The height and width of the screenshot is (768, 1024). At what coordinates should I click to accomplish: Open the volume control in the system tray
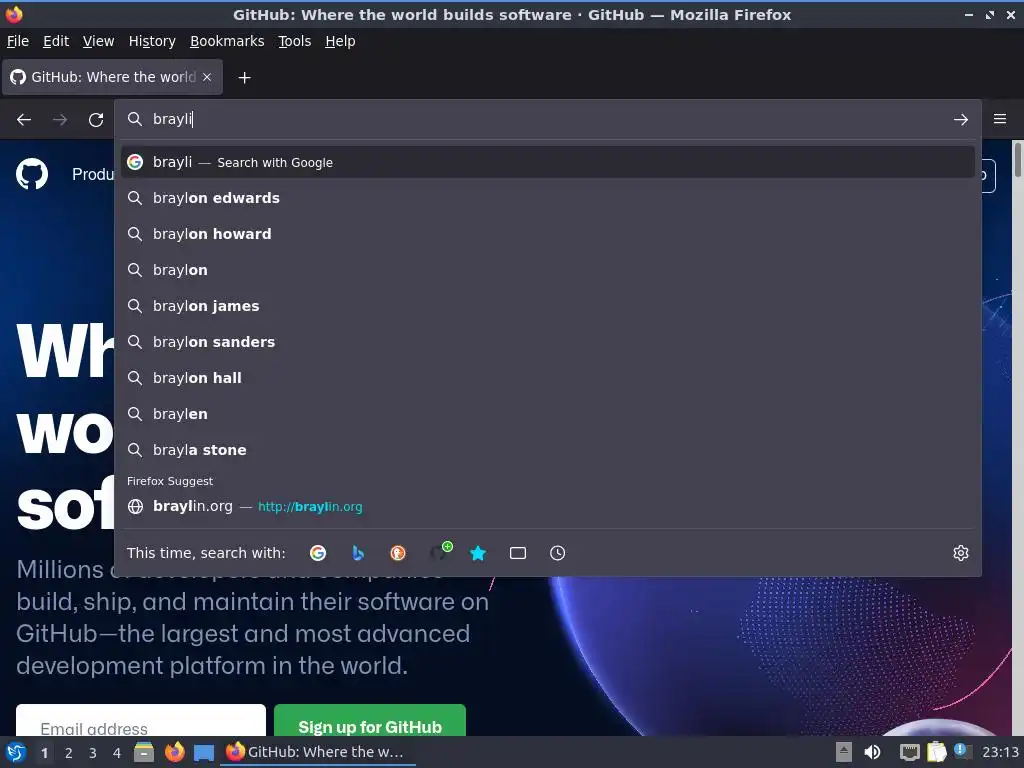872,752
